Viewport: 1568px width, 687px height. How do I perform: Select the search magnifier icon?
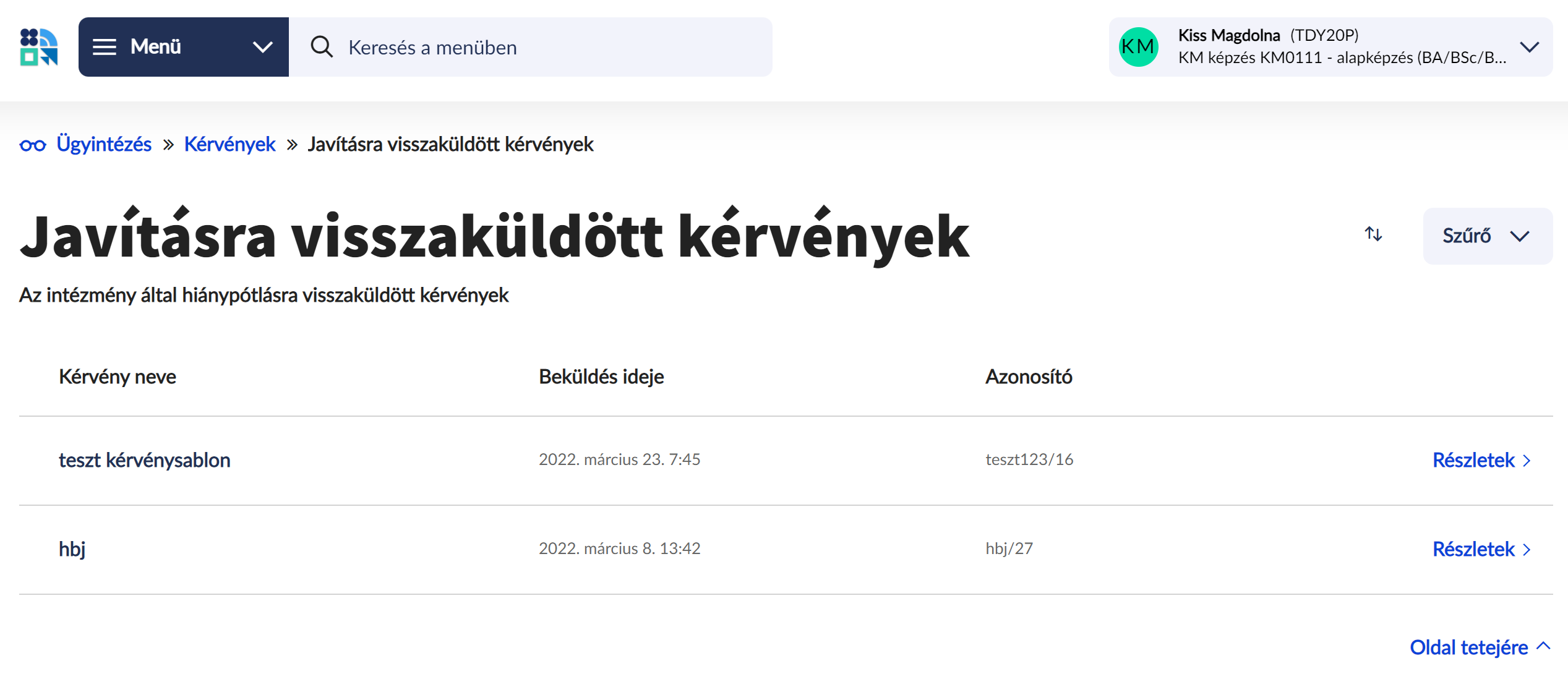click(322, 46)
